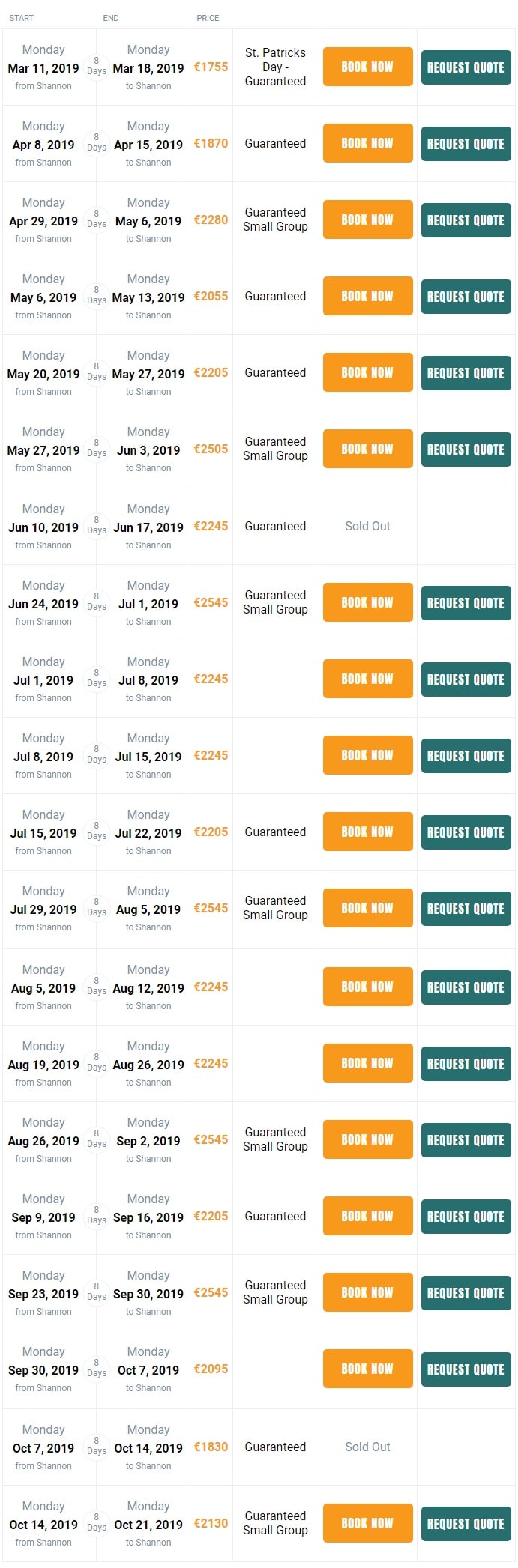Select the €1830 price for Oct 7
Viewport: 518px width, 1568px height.
point(211,1447)
